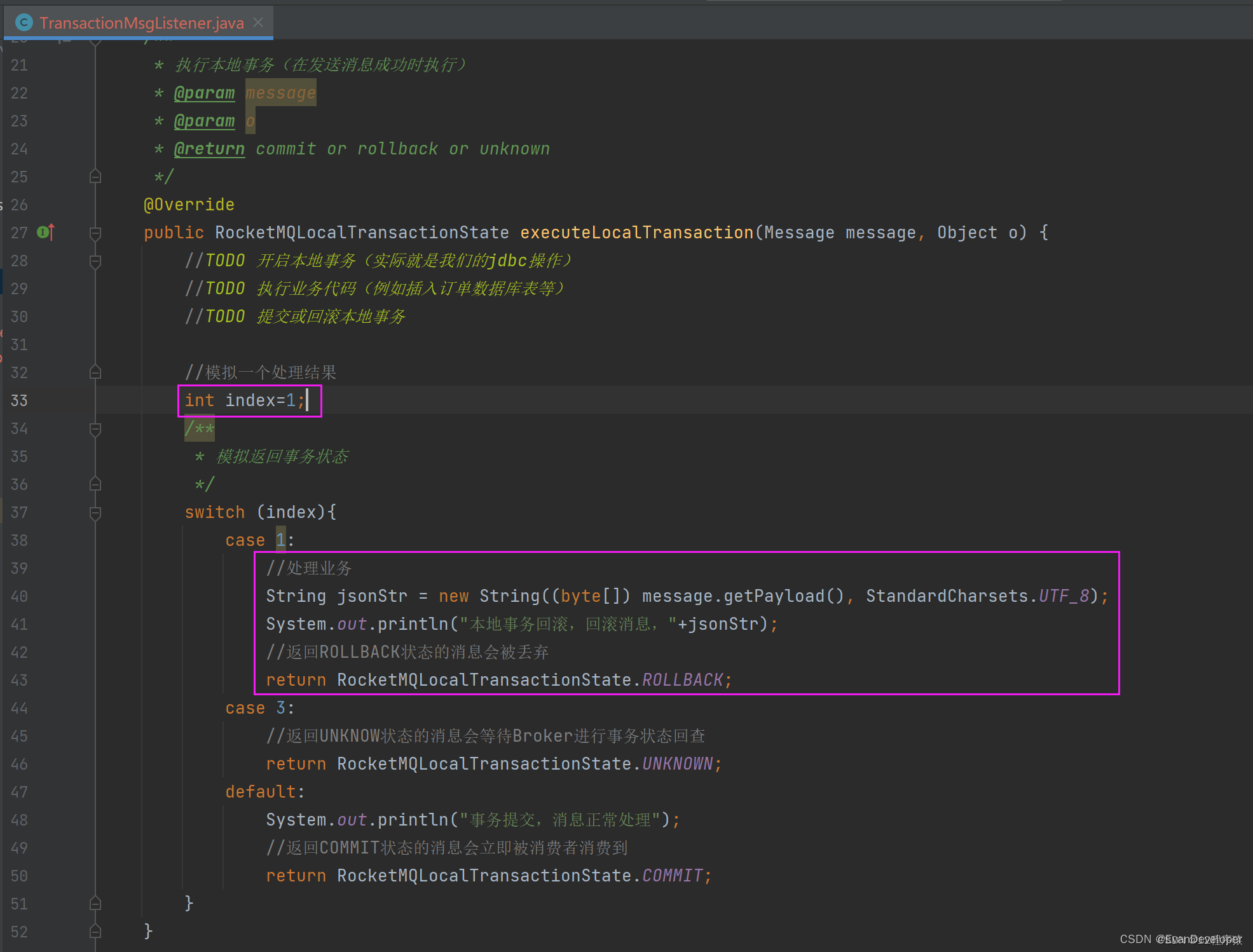Close the TransactionMsgListener.java tab

pyautogui.click(x=258, y=22)
